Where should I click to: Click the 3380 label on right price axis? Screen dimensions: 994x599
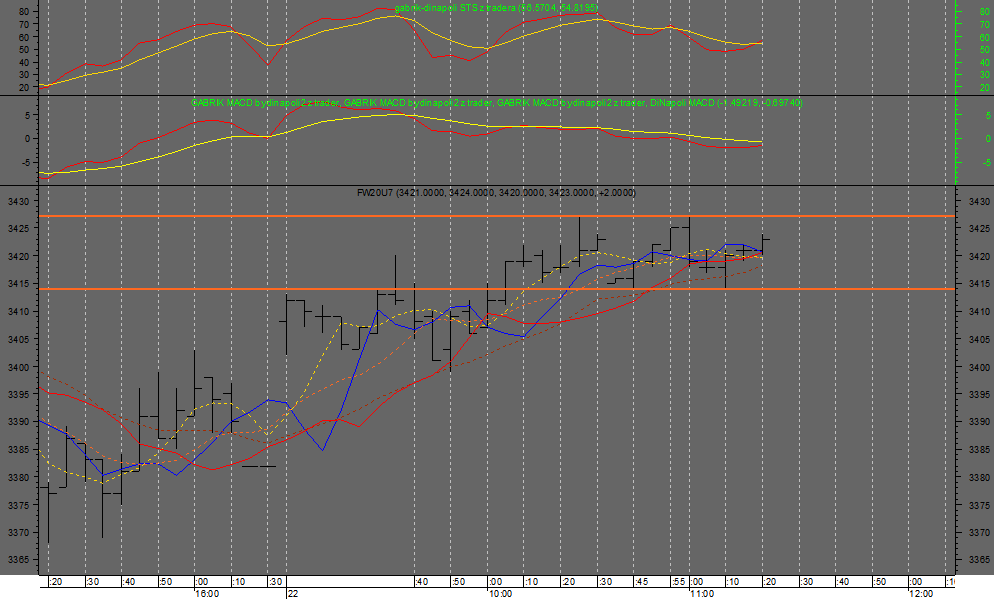point(979,477)
